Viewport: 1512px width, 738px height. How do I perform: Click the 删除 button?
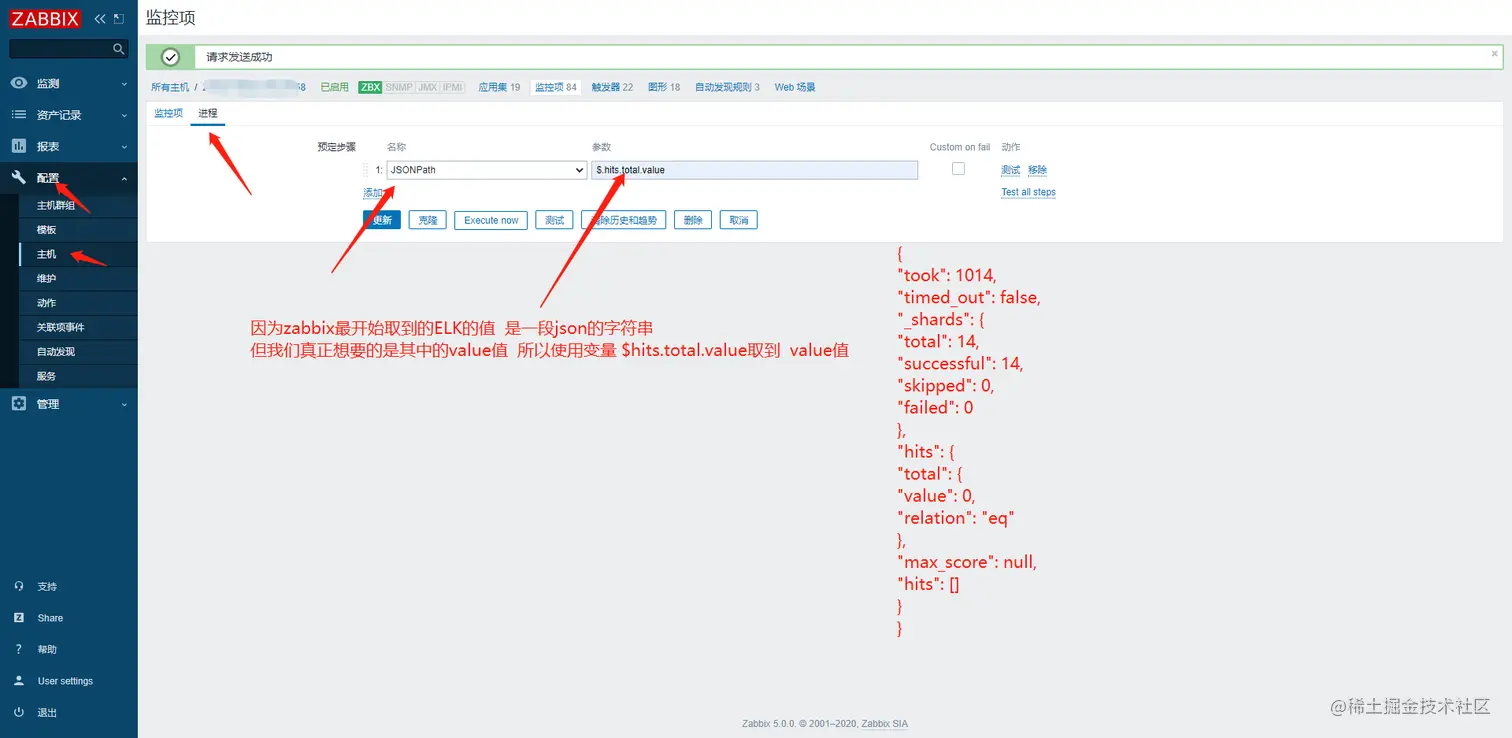(x=693, y=220)
